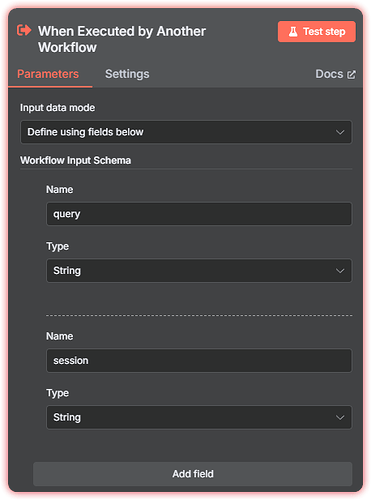Screen dimensions: 371x500
Task: Focus the Name input containing query
Action: coord(199,214)
